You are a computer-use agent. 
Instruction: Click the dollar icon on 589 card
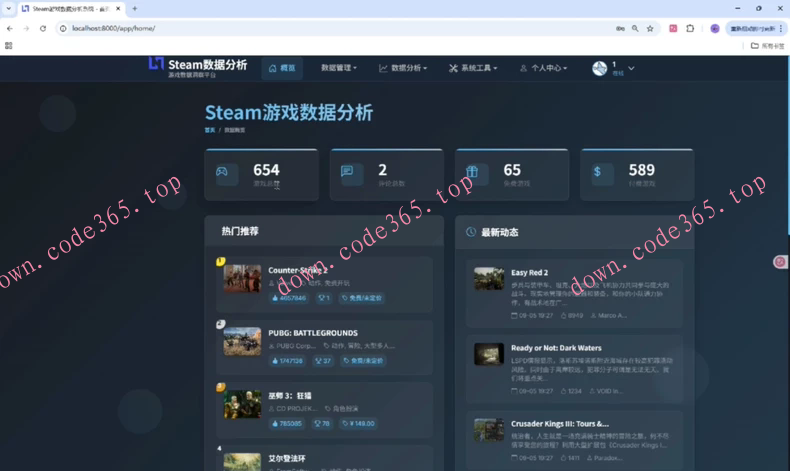point(597,172)
